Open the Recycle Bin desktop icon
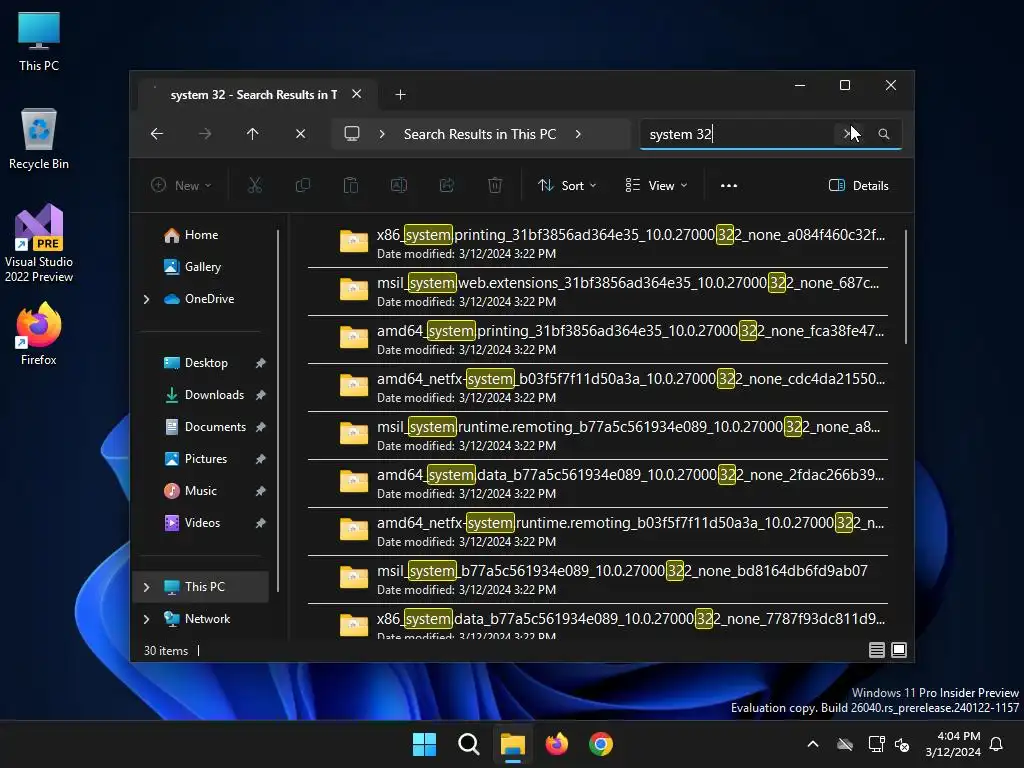1024x768 pixels. tap(39, 140)
